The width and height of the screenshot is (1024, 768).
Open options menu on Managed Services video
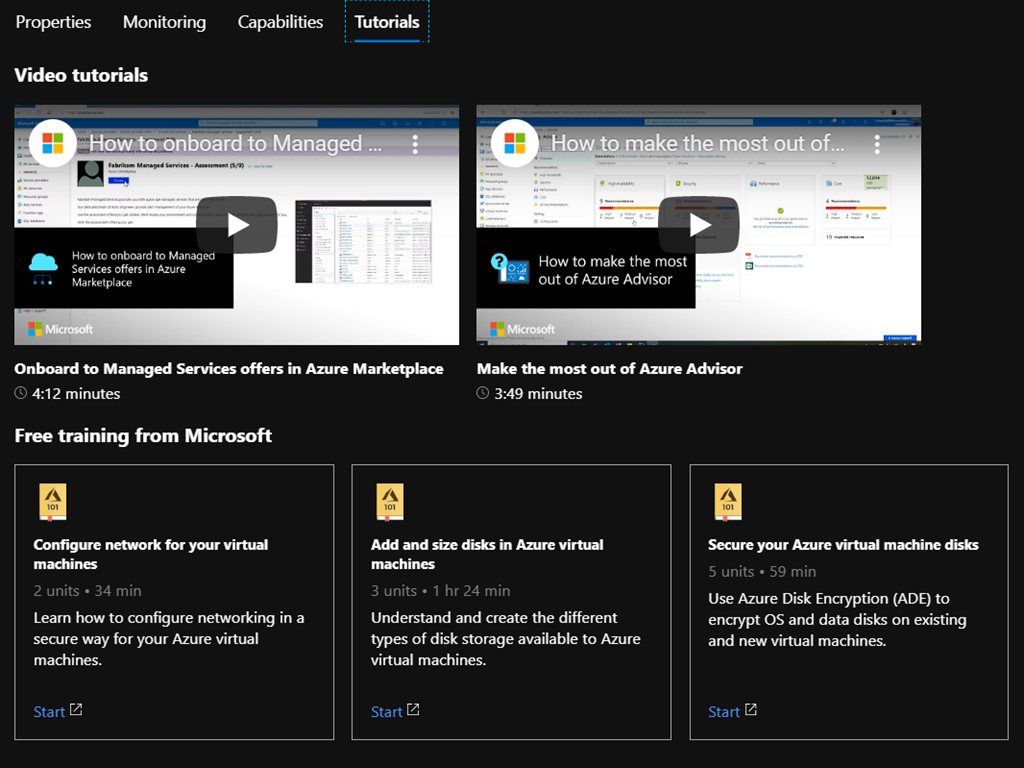(x=415, y=144)
